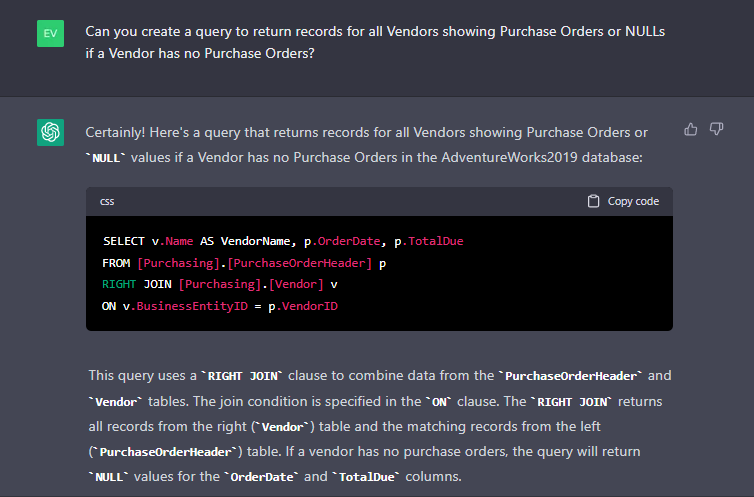Viewport: 754px width, 497px height.
Task: Click the green ChatGPT logo avatar
Action: click(51, 132)
